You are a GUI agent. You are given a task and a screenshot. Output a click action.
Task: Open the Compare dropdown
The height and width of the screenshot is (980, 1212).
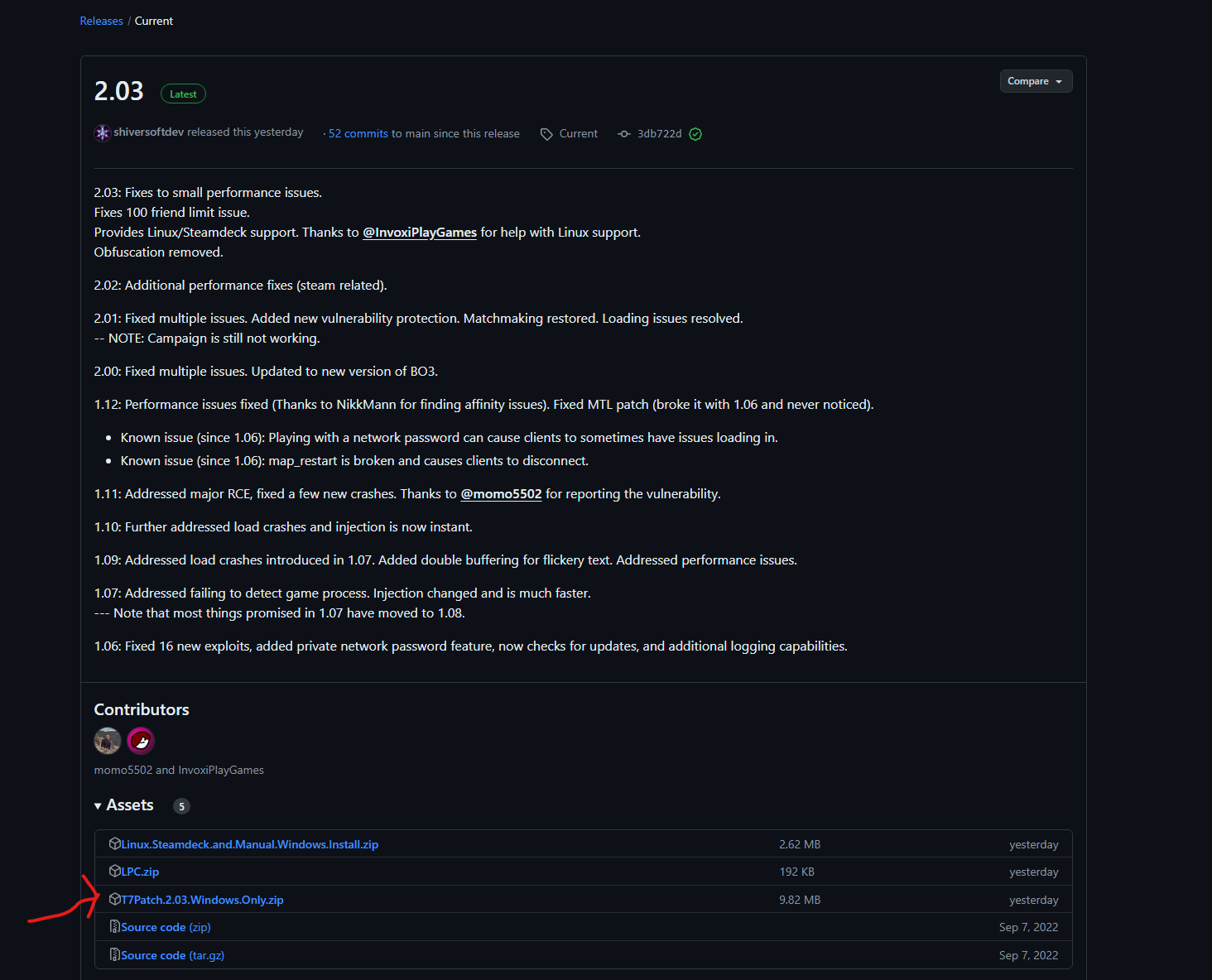(1036, 81)
